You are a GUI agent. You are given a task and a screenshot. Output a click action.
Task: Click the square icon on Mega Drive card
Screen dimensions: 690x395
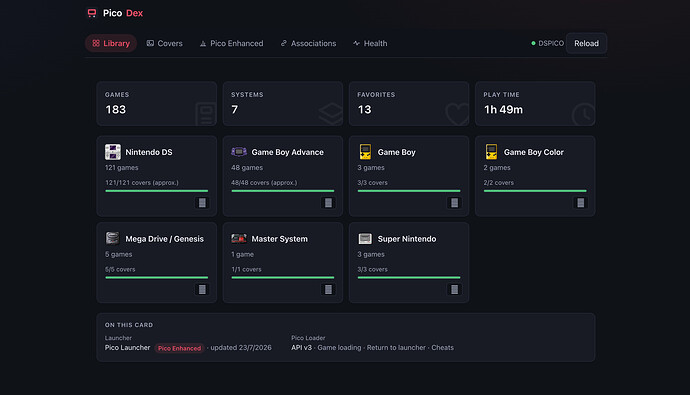click(x=202, y=289)
